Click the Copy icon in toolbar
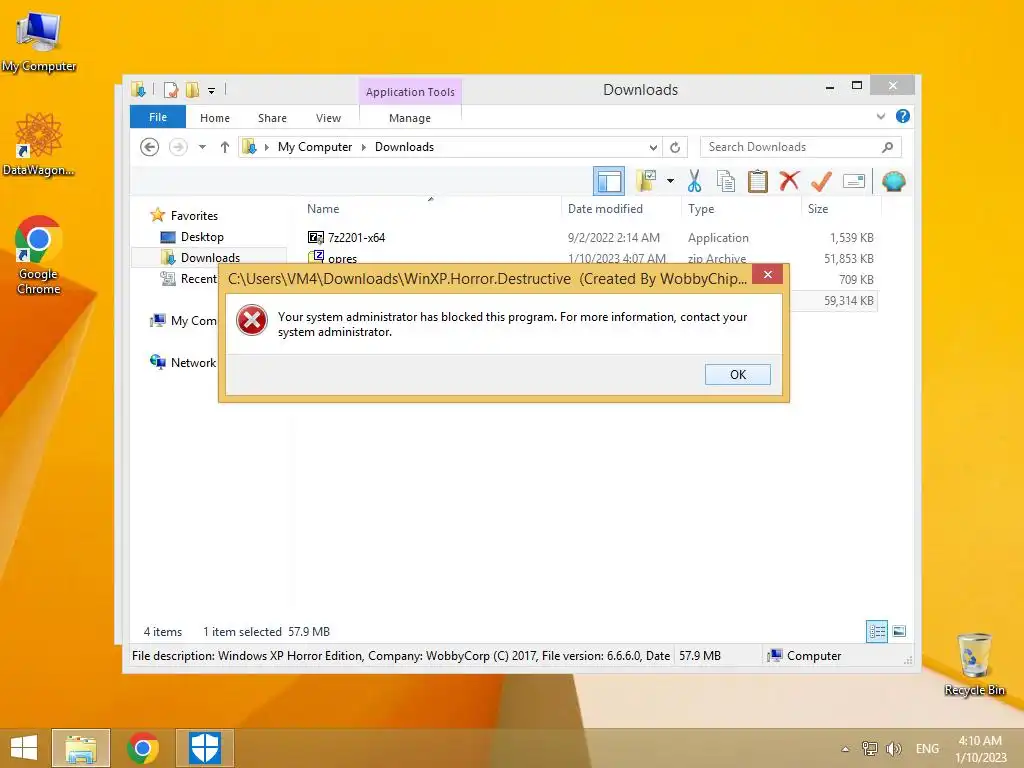This screenshot has height=768, width=1024. click(726, 181)
